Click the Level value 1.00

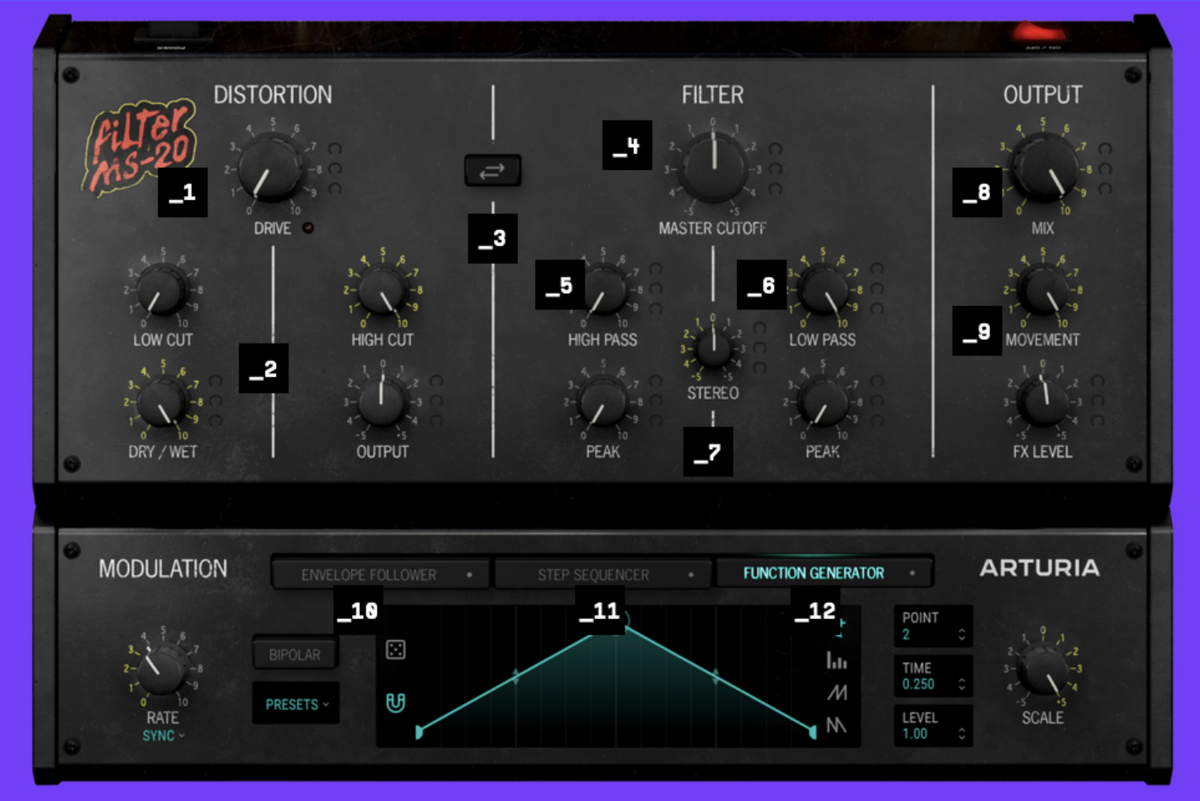[x=914, y=734]
